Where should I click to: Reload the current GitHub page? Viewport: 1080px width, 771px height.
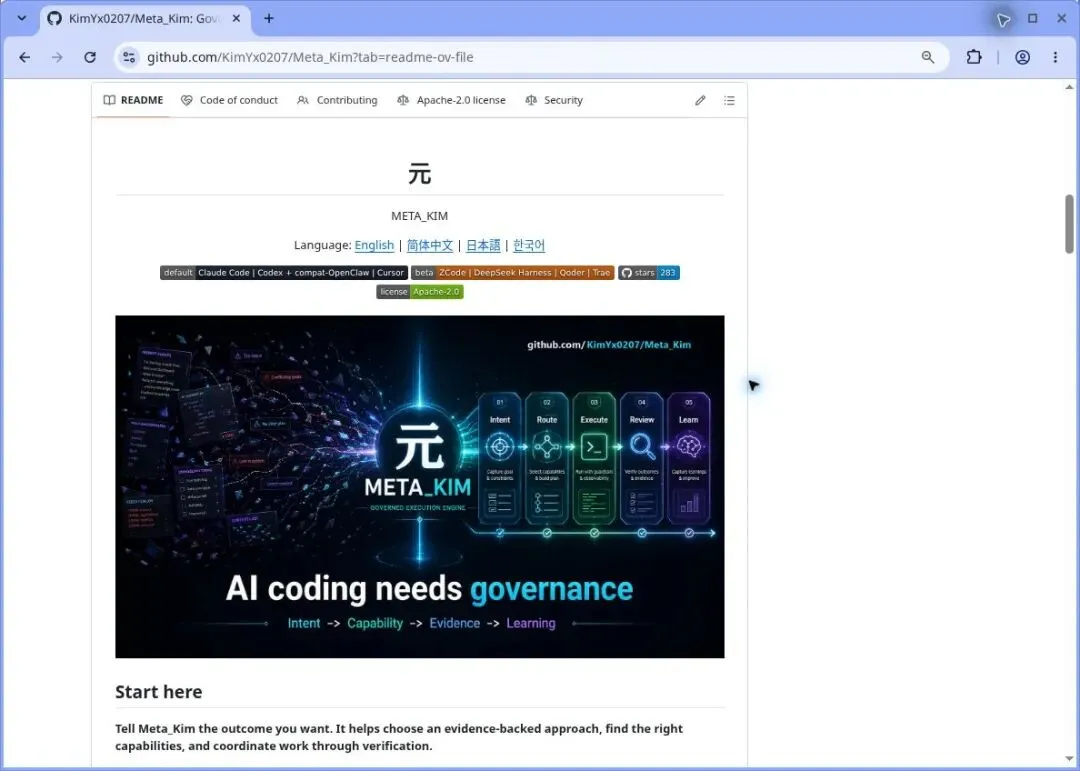point(90,57)
